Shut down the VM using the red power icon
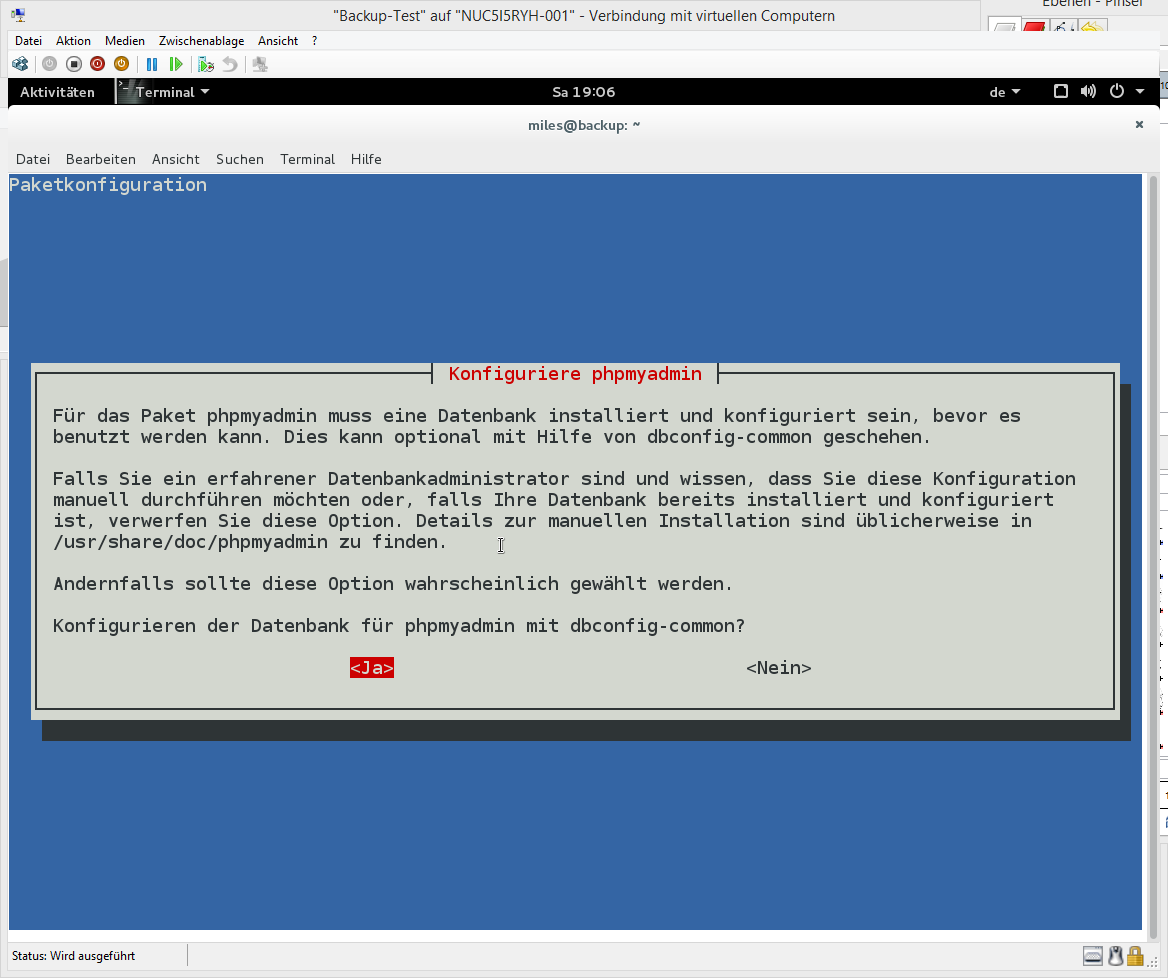Image resolution: width=1168 pixels, height=978 pixels. tap(98, 64)
